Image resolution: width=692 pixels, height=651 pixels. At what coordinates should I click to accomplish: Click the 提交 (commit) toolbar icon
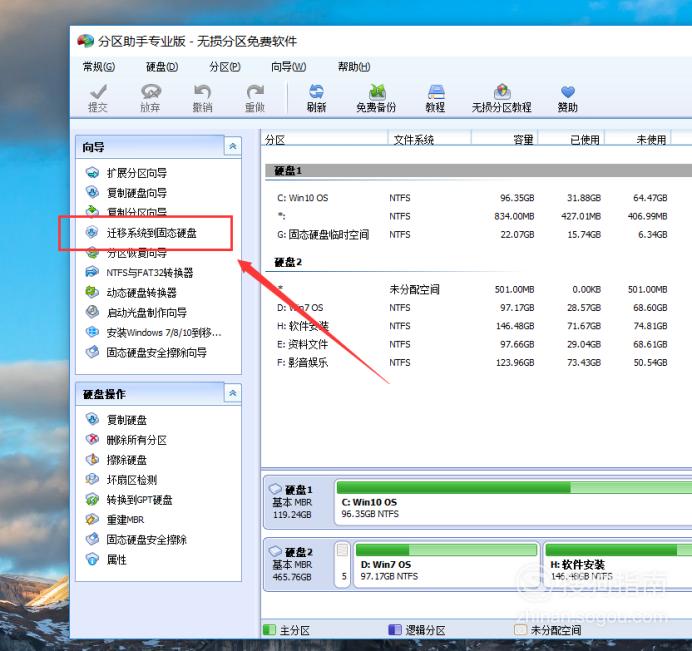pyautogui.click(x=98, y=98)
